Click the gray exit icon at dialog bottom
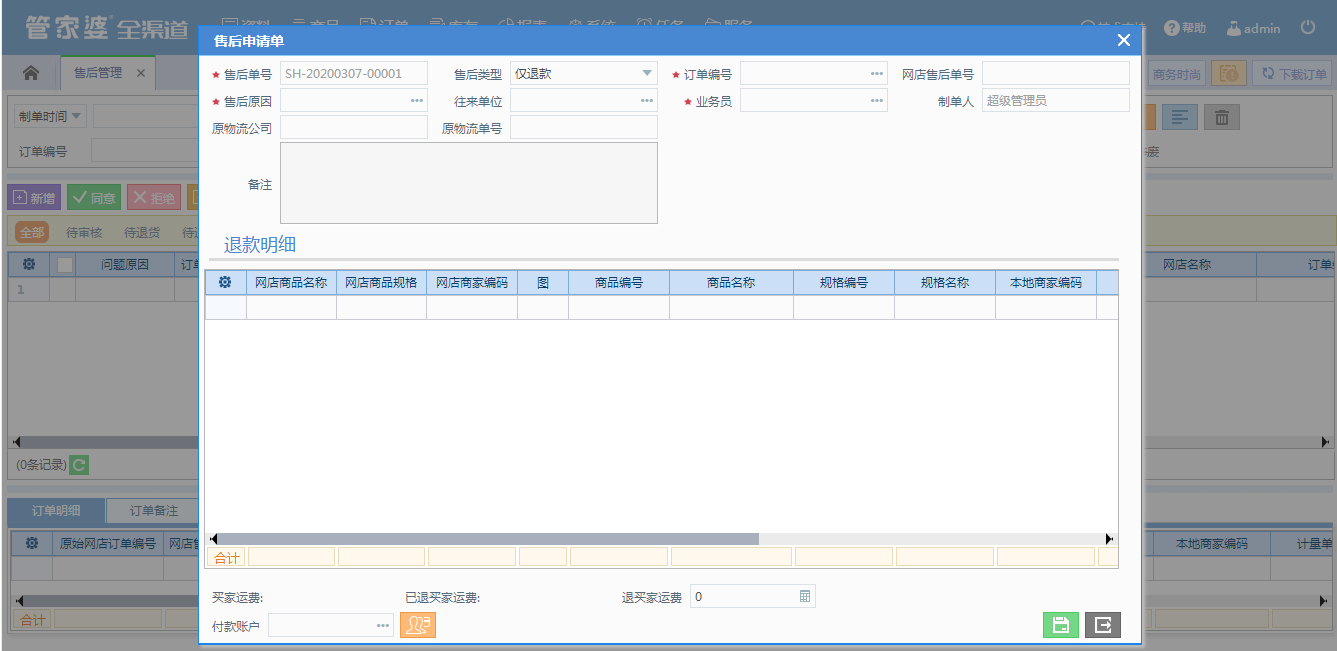 pos(1103,625)
